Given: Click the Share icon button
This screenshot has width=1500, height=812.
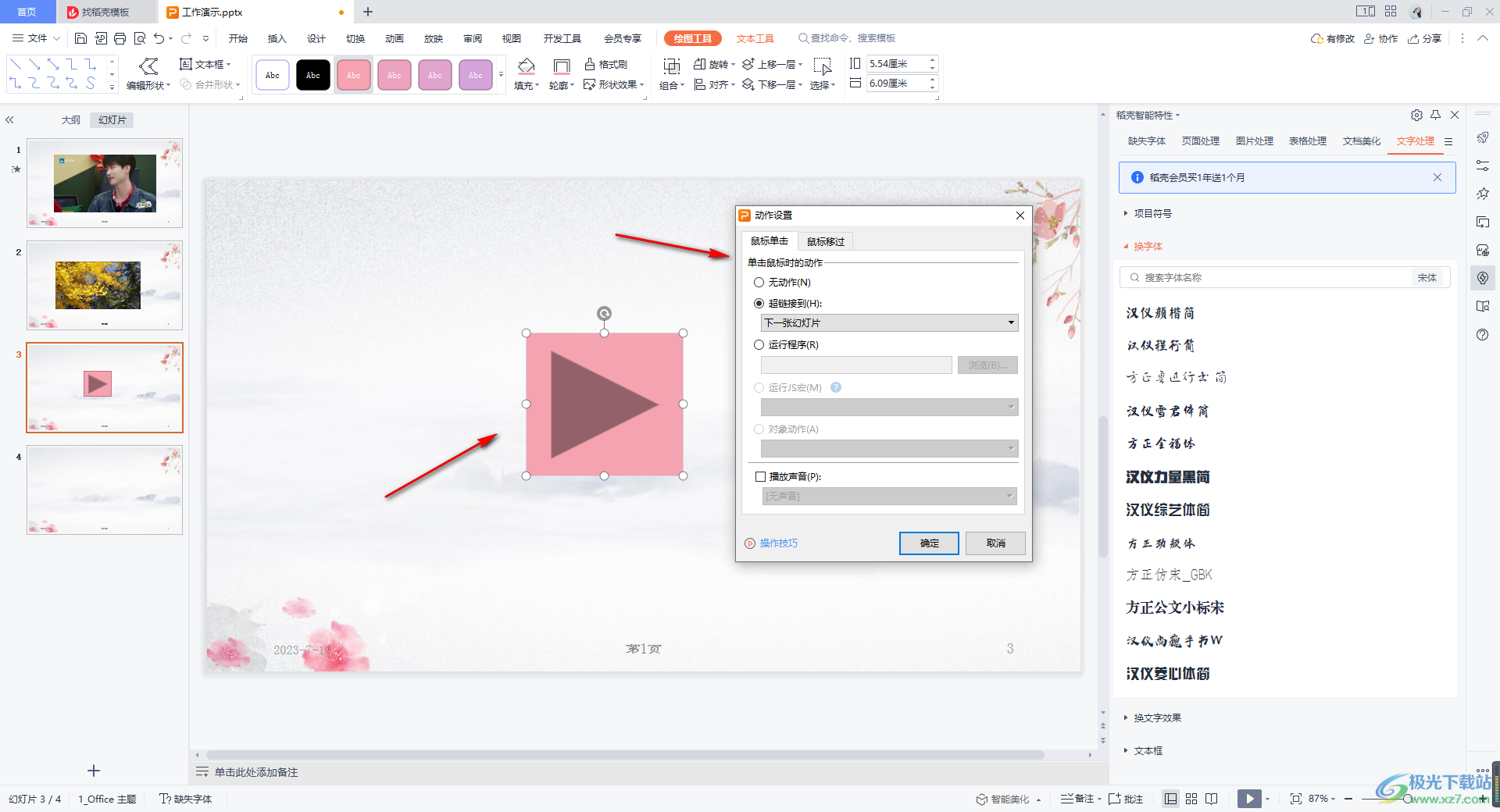Looking at the screenshot, I should point(1424,38).
